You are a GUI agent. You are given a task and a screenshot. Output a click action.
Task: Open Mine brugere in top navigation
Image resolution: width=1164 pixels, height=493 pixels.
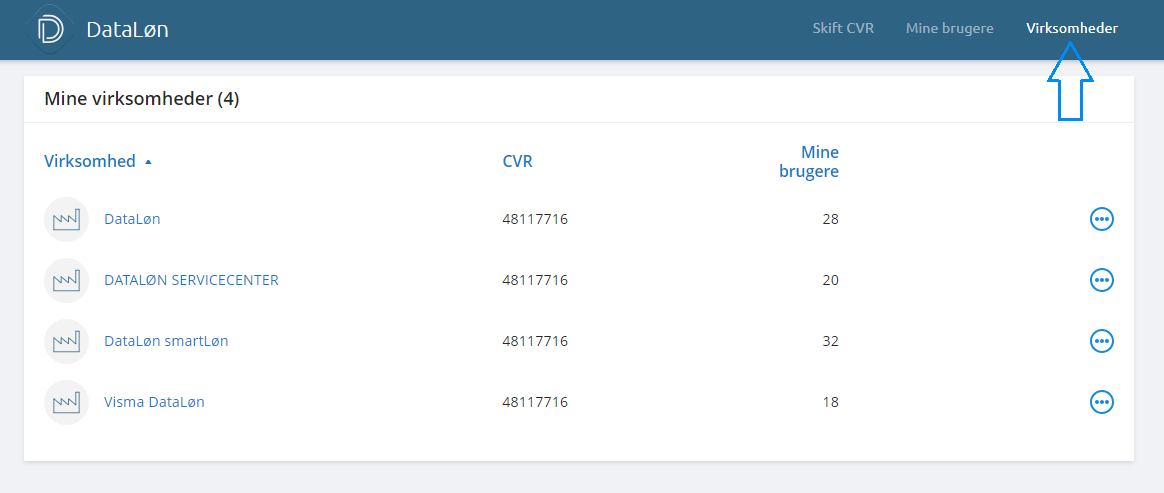(949, 28)
